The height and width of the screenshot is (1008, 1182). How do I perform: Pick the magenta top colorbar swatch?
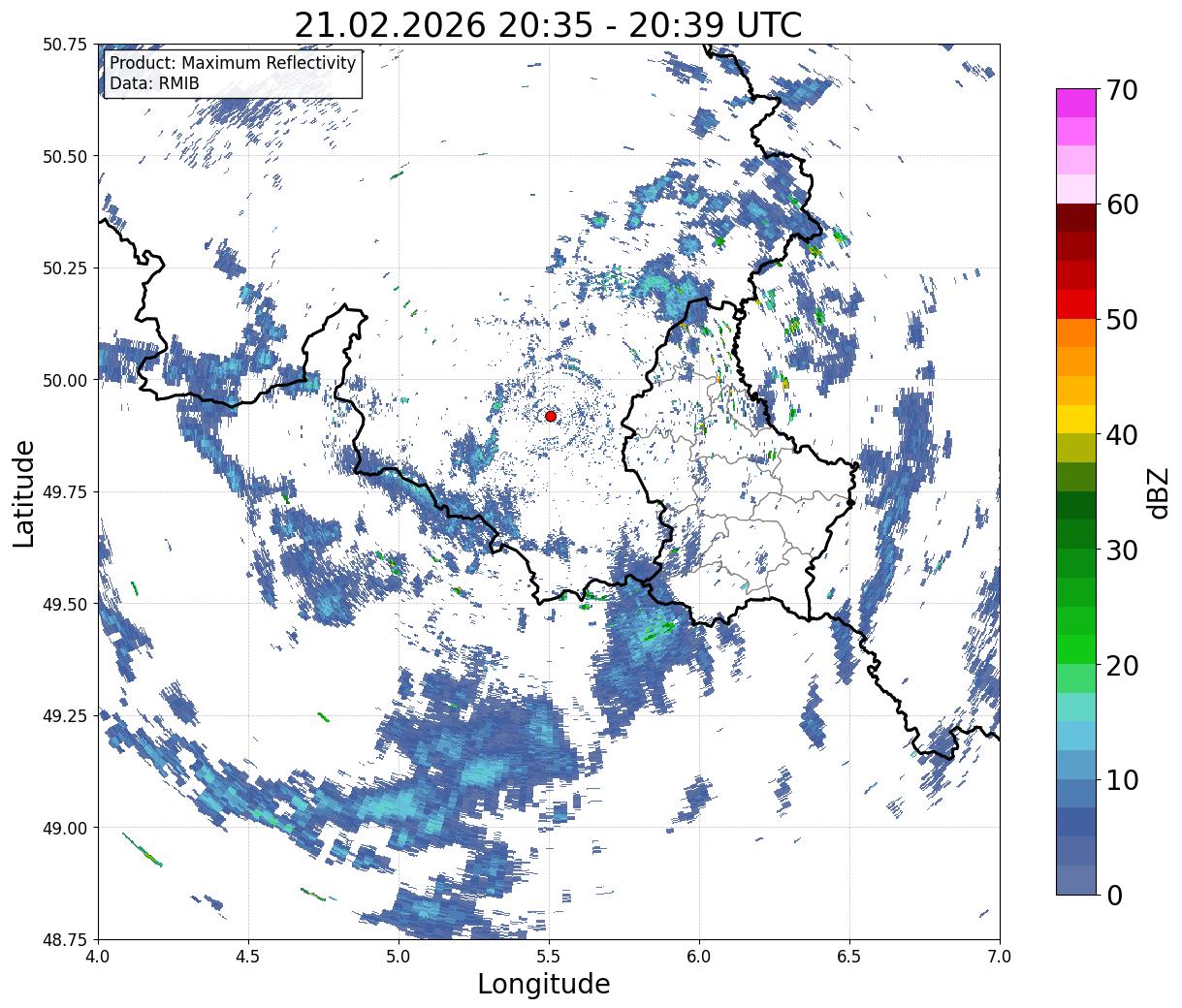click(1076, 103)
